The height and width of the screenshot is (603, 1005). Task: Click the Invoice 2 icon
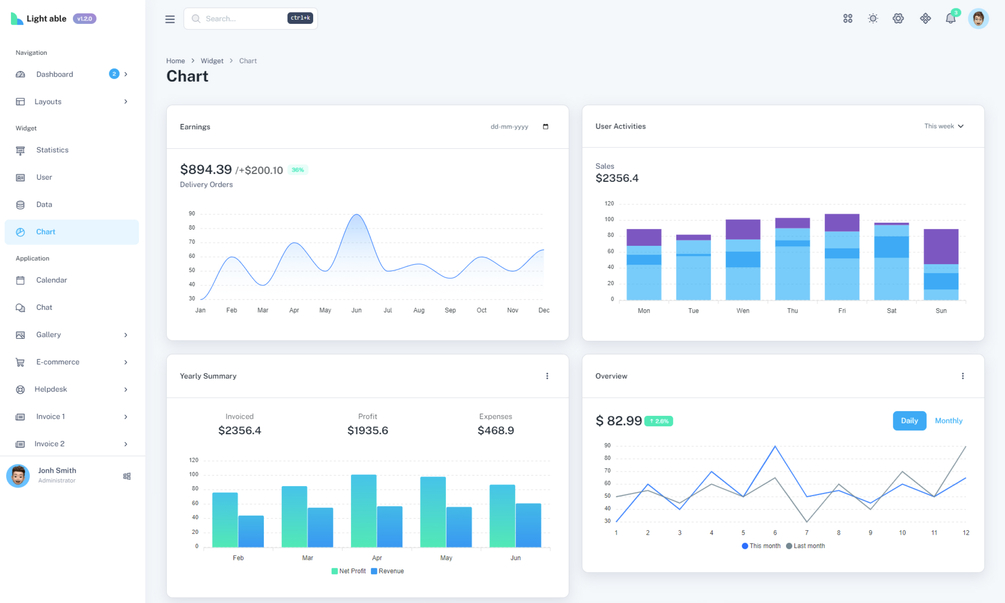pyautogui.click(x=21, y=444)
